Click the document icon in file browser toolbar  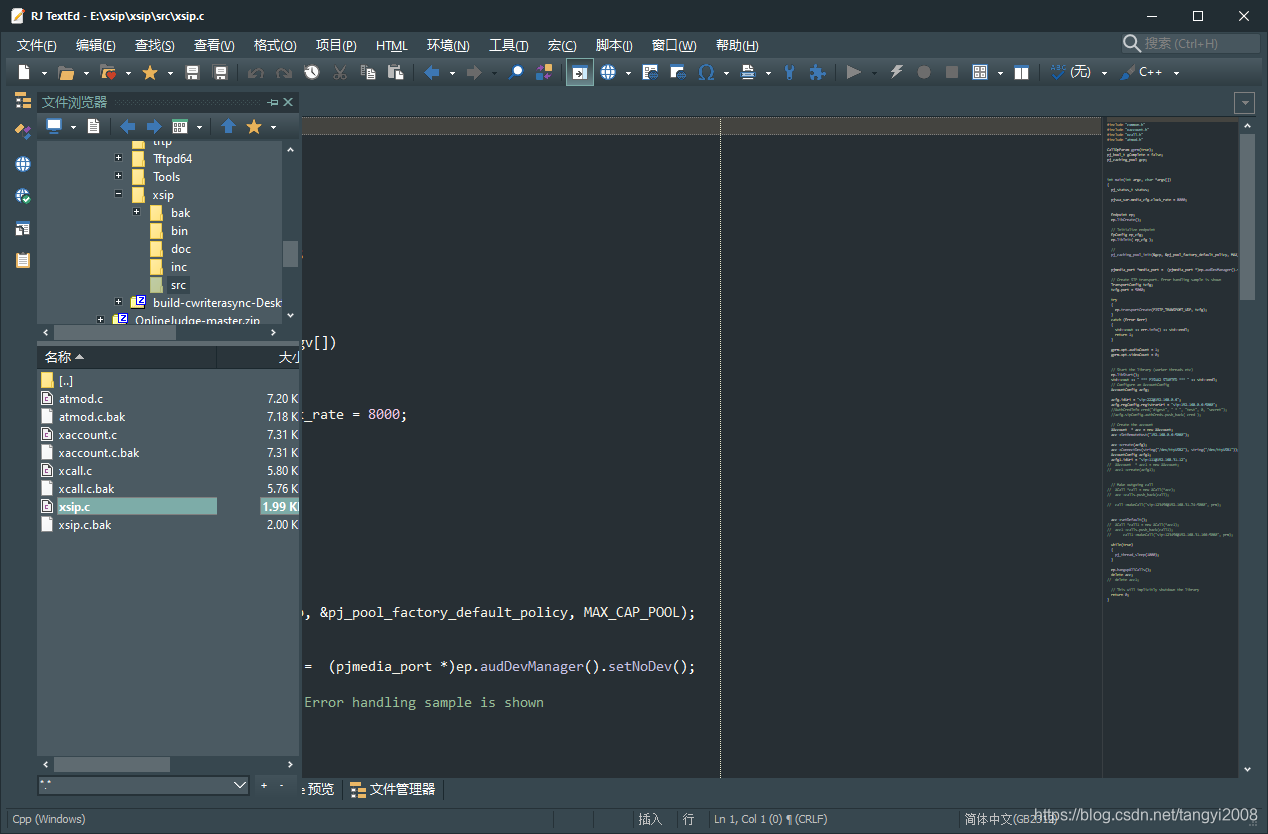coord(94,126)
